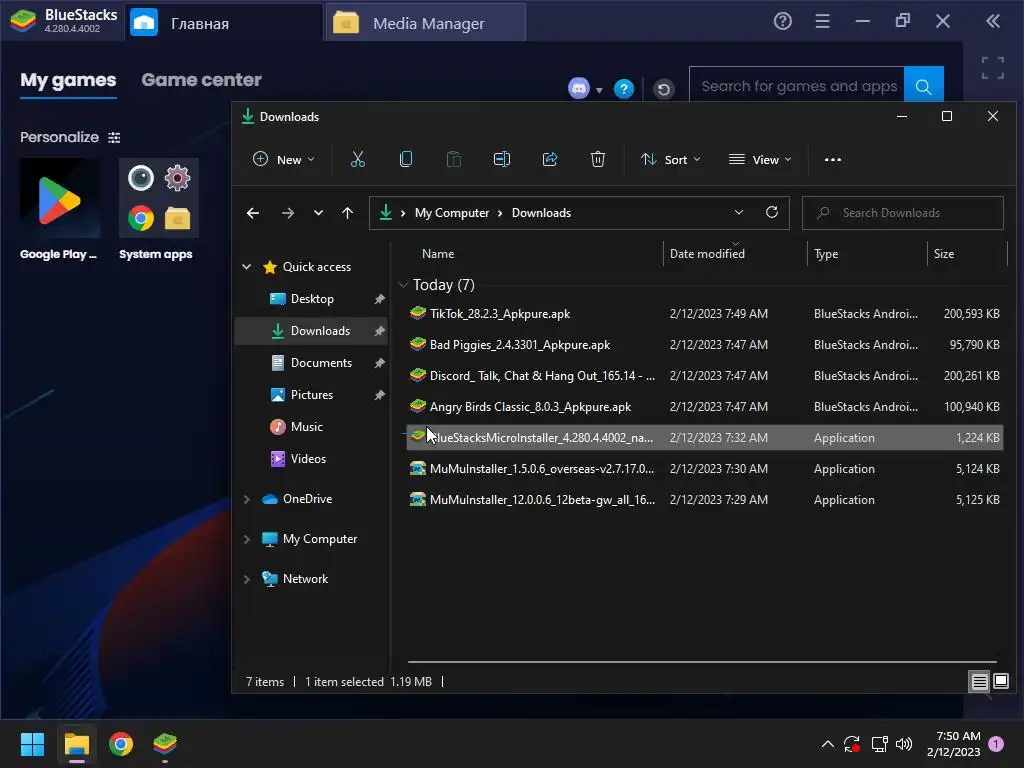Switch to the Media Manager tab

click(x=426, y=23)
